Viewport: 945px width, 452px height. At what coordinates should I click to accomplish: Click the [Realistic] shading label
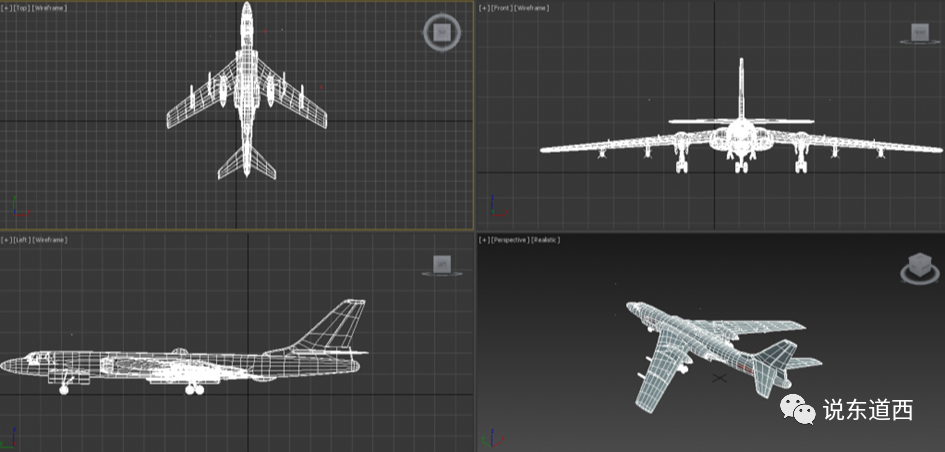(x=545, y=240)
